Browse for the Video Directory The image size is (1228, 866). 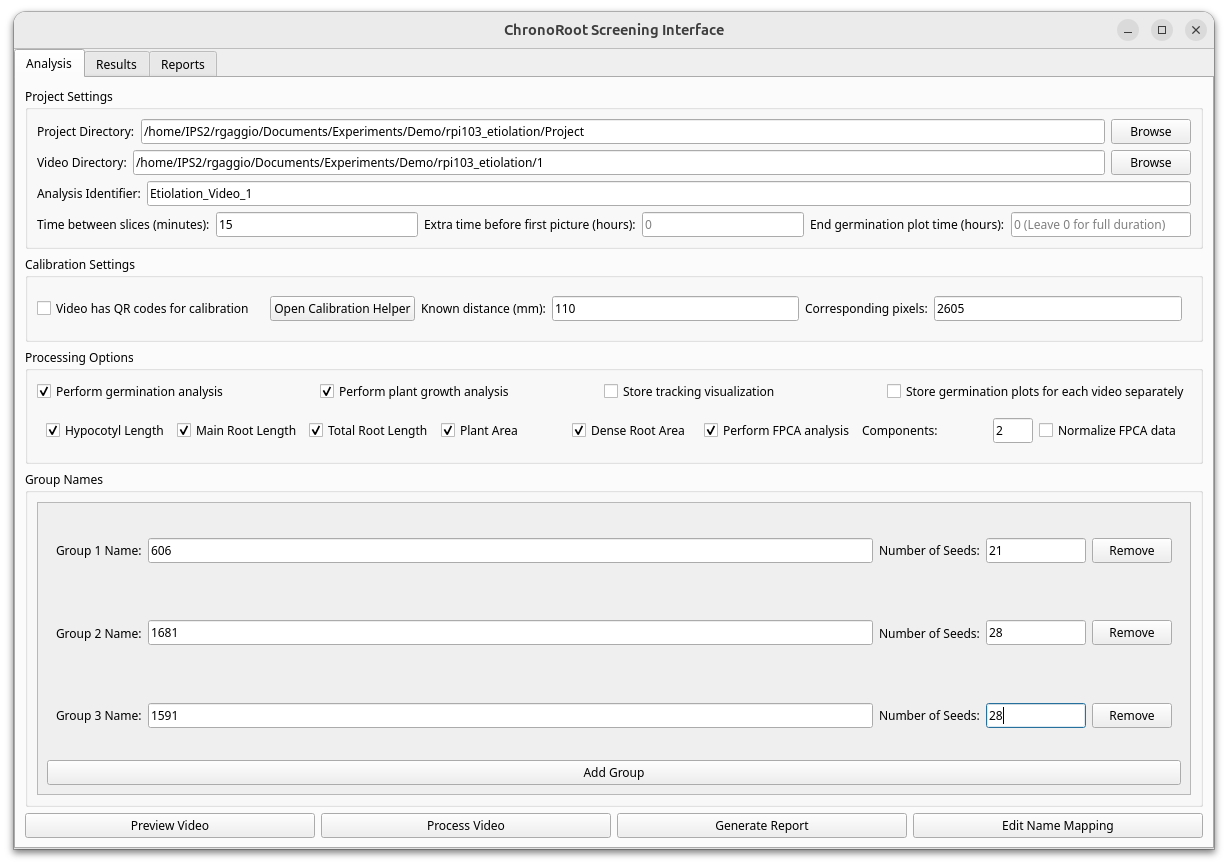point(1149,162)
